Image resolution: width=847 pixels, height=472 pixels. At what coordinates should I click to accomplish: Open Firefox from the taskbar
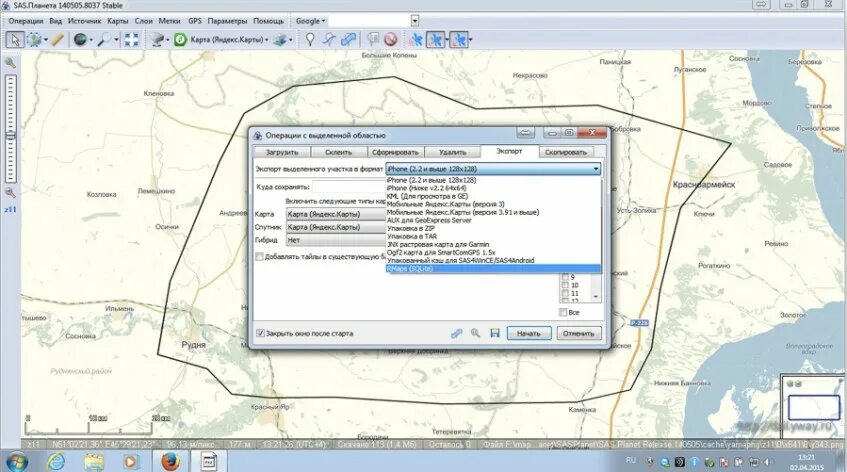(x=170, y=462)
